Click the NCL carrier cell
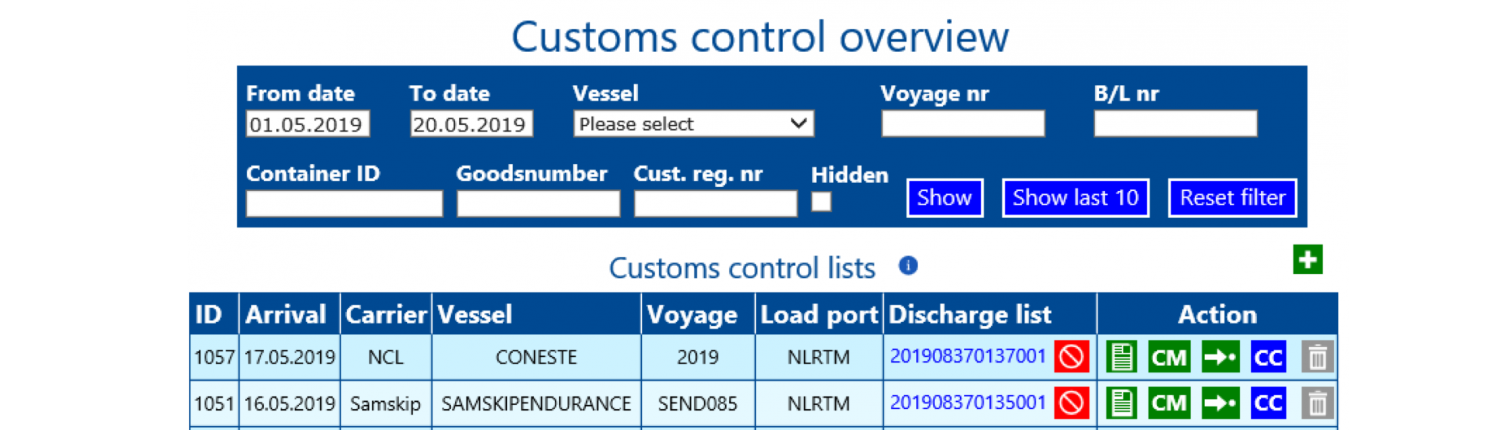 pos(386,357)
